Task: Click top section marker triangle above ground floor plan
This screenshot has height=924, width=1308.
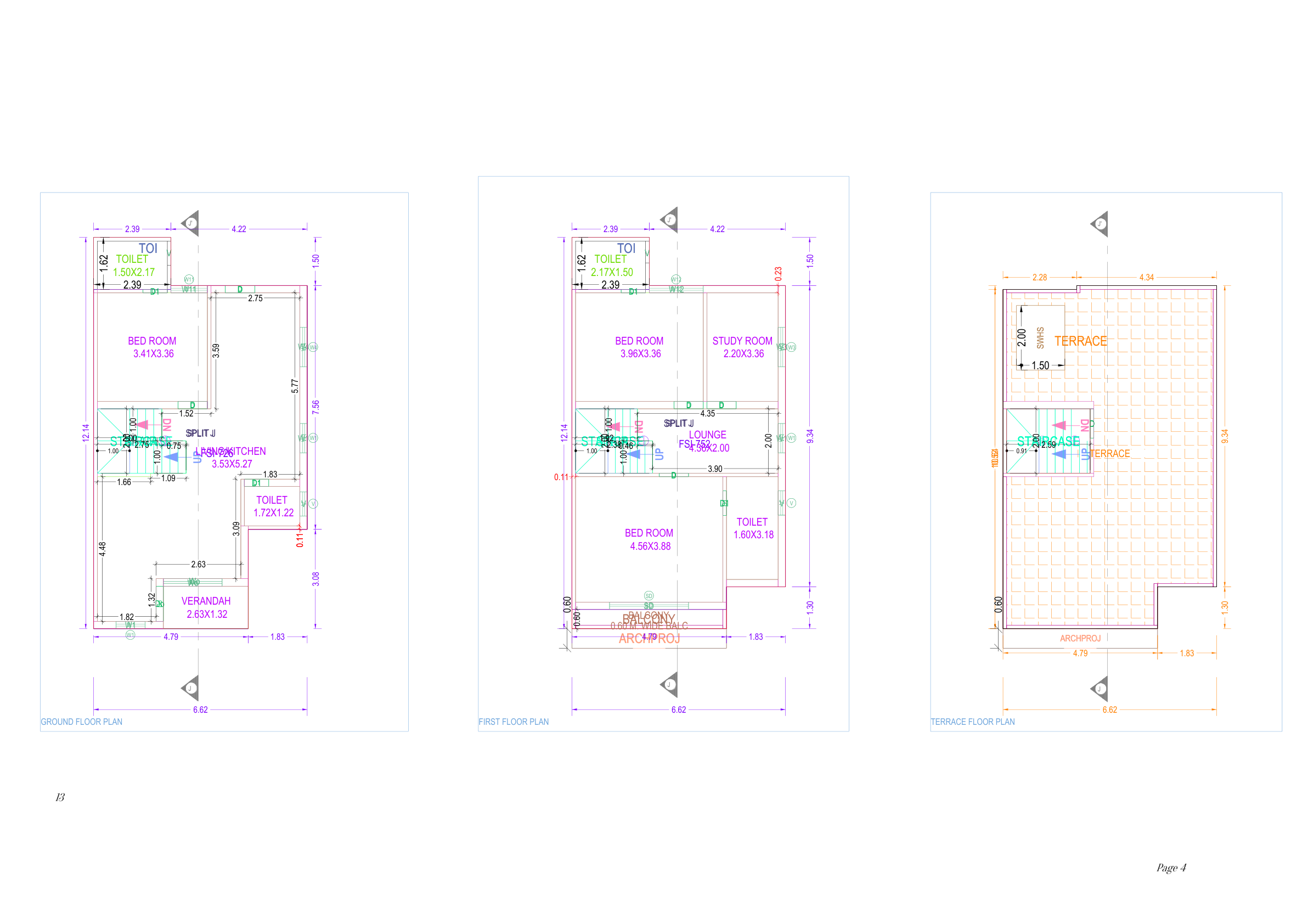Action: click(191, 223)
